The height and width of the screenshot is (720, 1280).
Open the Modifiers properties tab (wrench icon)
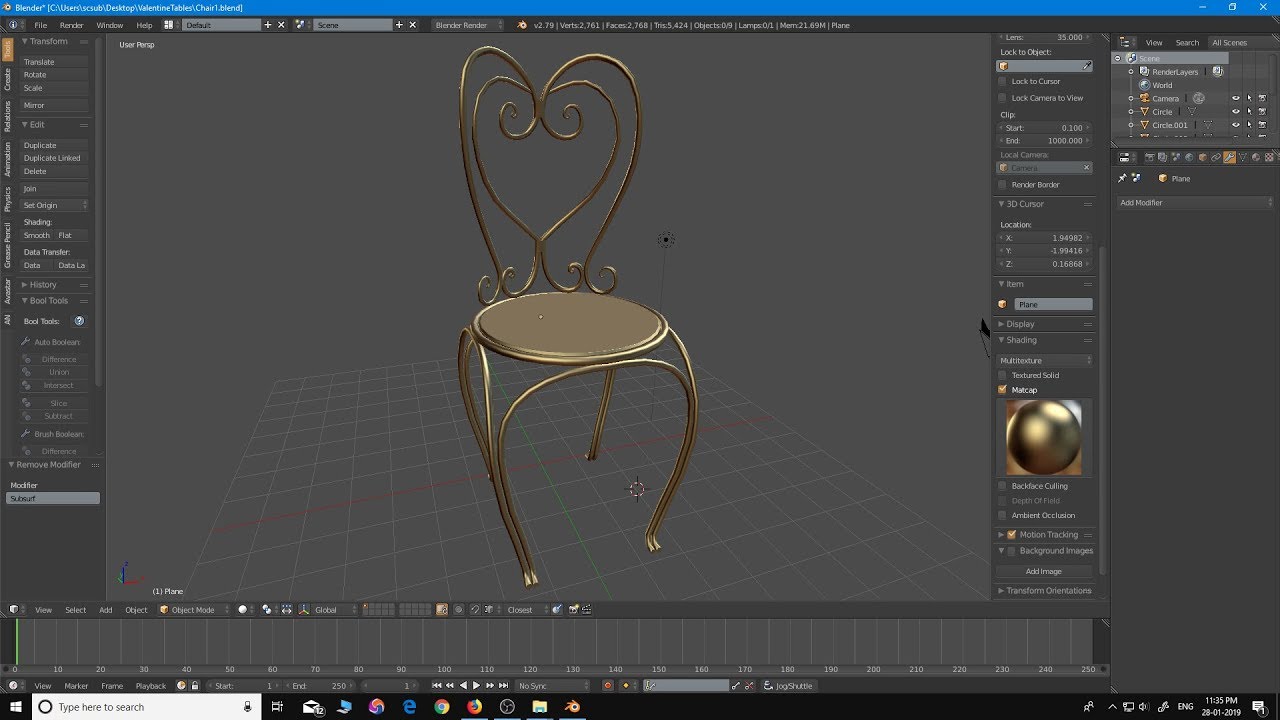[1229, 157]
